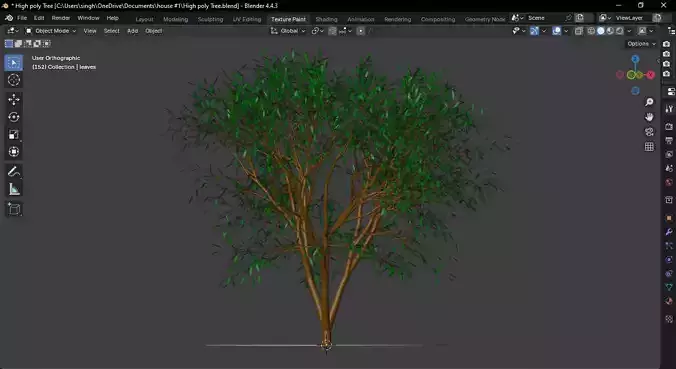The height and width of the screenshot is (369, 676).
Task: Open the pivot point dropdown
Action: [317, 31]
